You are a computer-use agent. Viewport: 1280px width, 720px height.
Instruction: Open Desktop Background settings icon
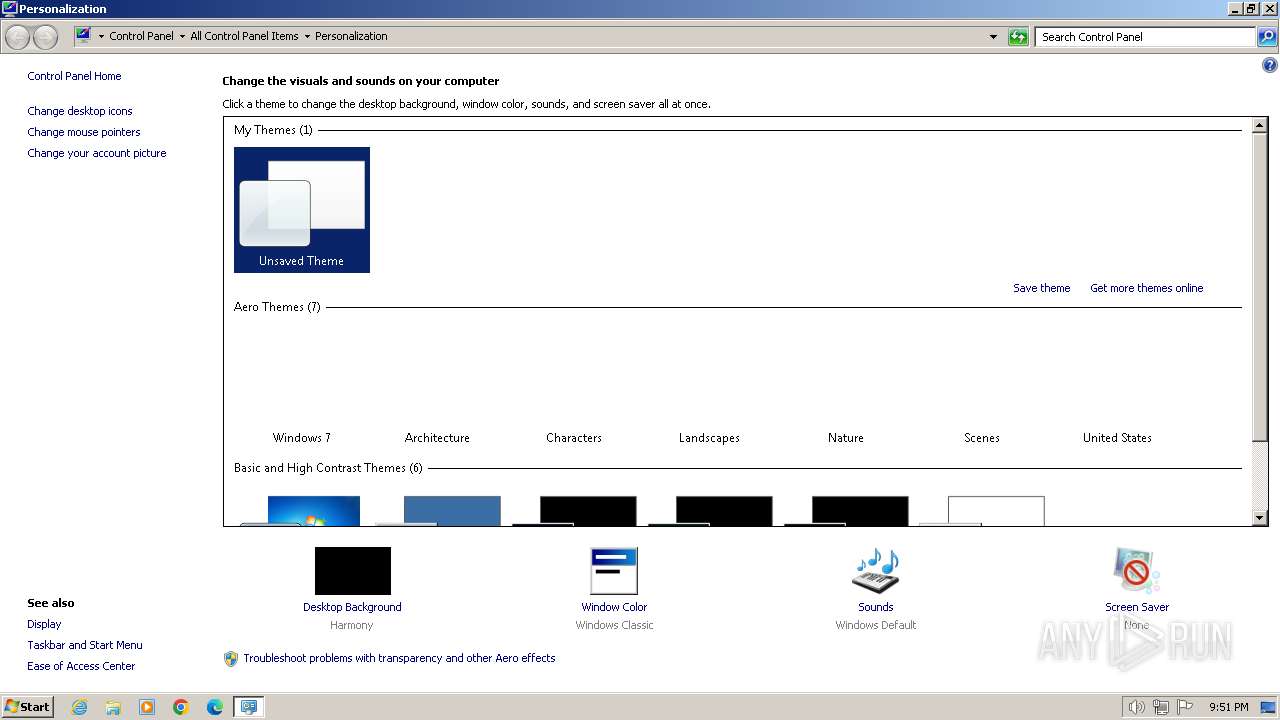pyautogui.click(x=352, y=571)
